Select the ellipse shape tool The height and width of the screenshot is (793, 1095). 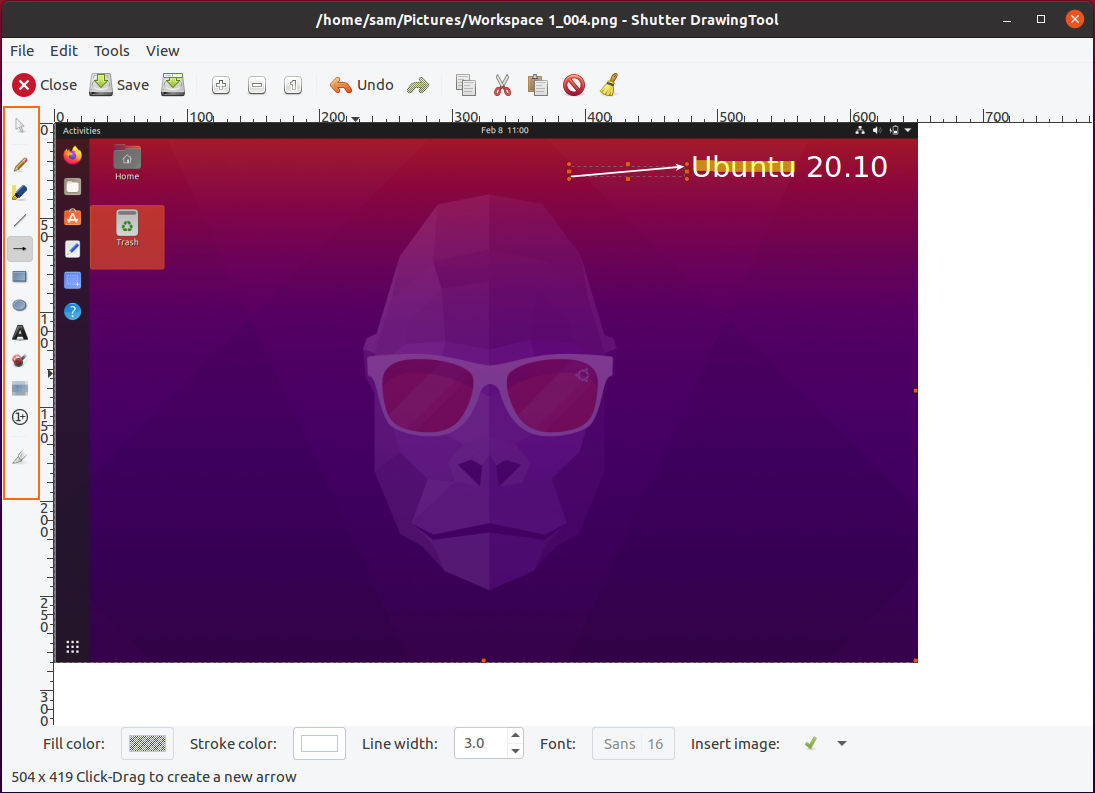pyautogui.click(x=20, y=305)
